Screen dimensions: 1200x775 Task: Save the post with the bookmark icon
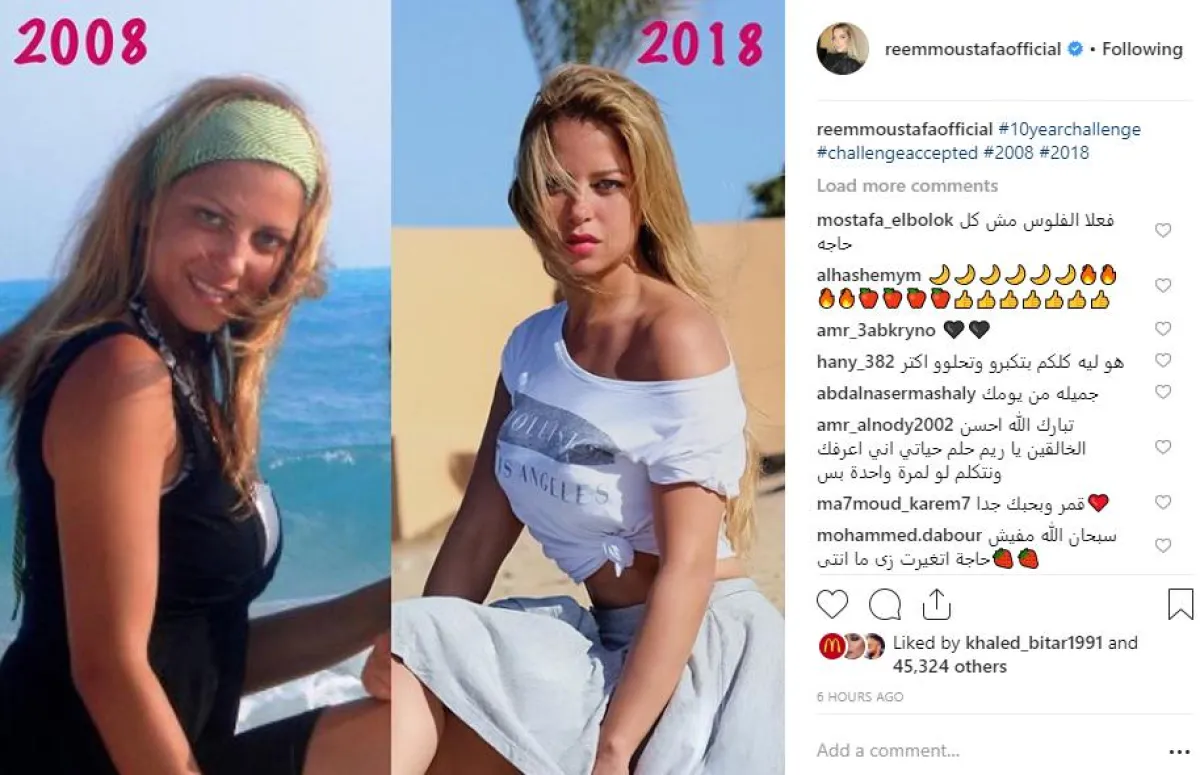(x=1180, y=605)
